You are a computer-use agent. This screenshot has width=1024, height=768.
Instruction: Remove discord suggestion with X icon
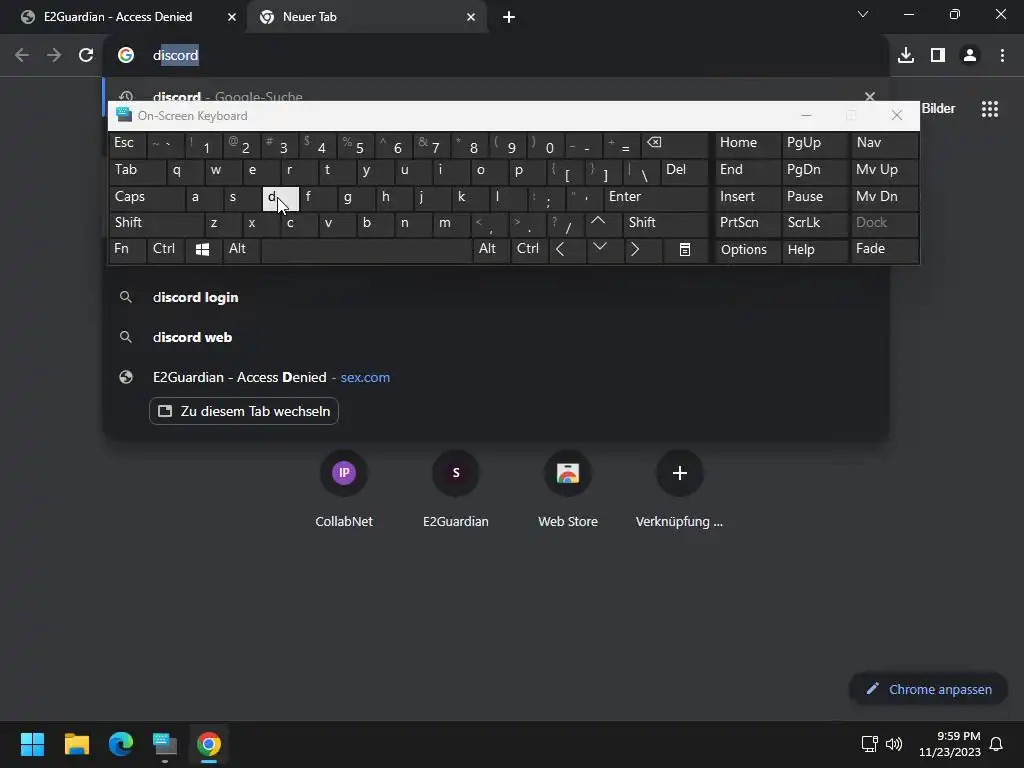(870, 97)
